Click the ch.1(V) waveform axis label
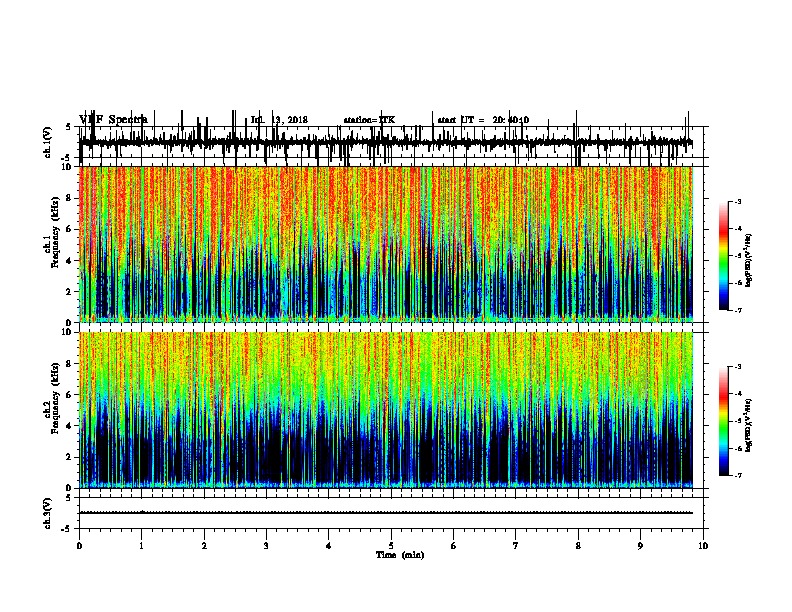792x612 pixels. point(48,142)
